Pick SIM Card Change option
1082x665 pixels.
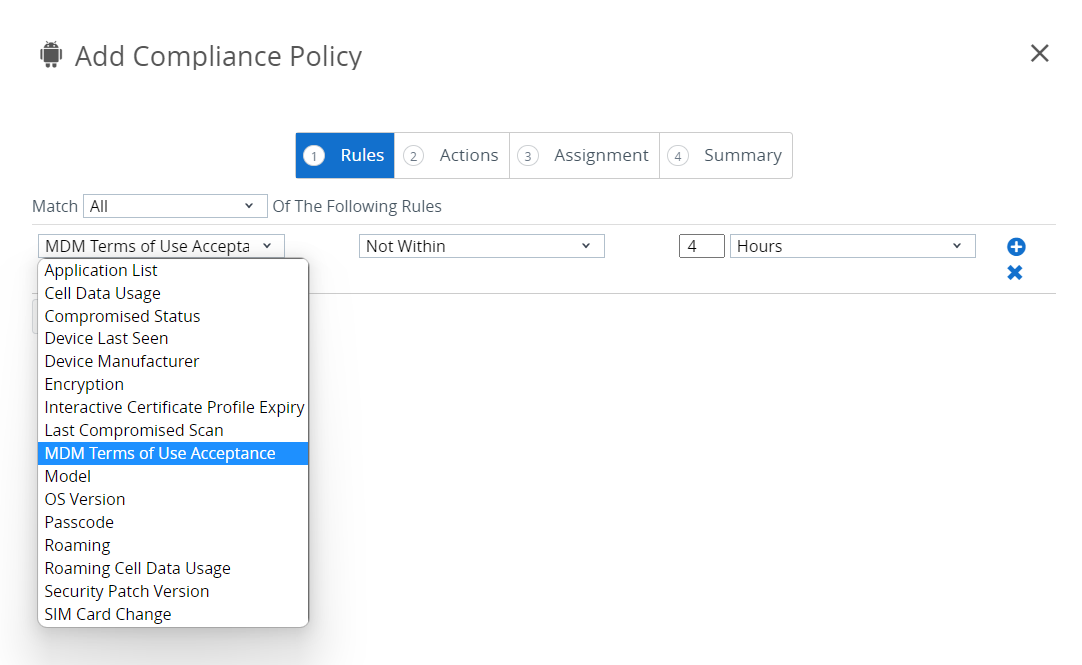click(x=108, y=614)
